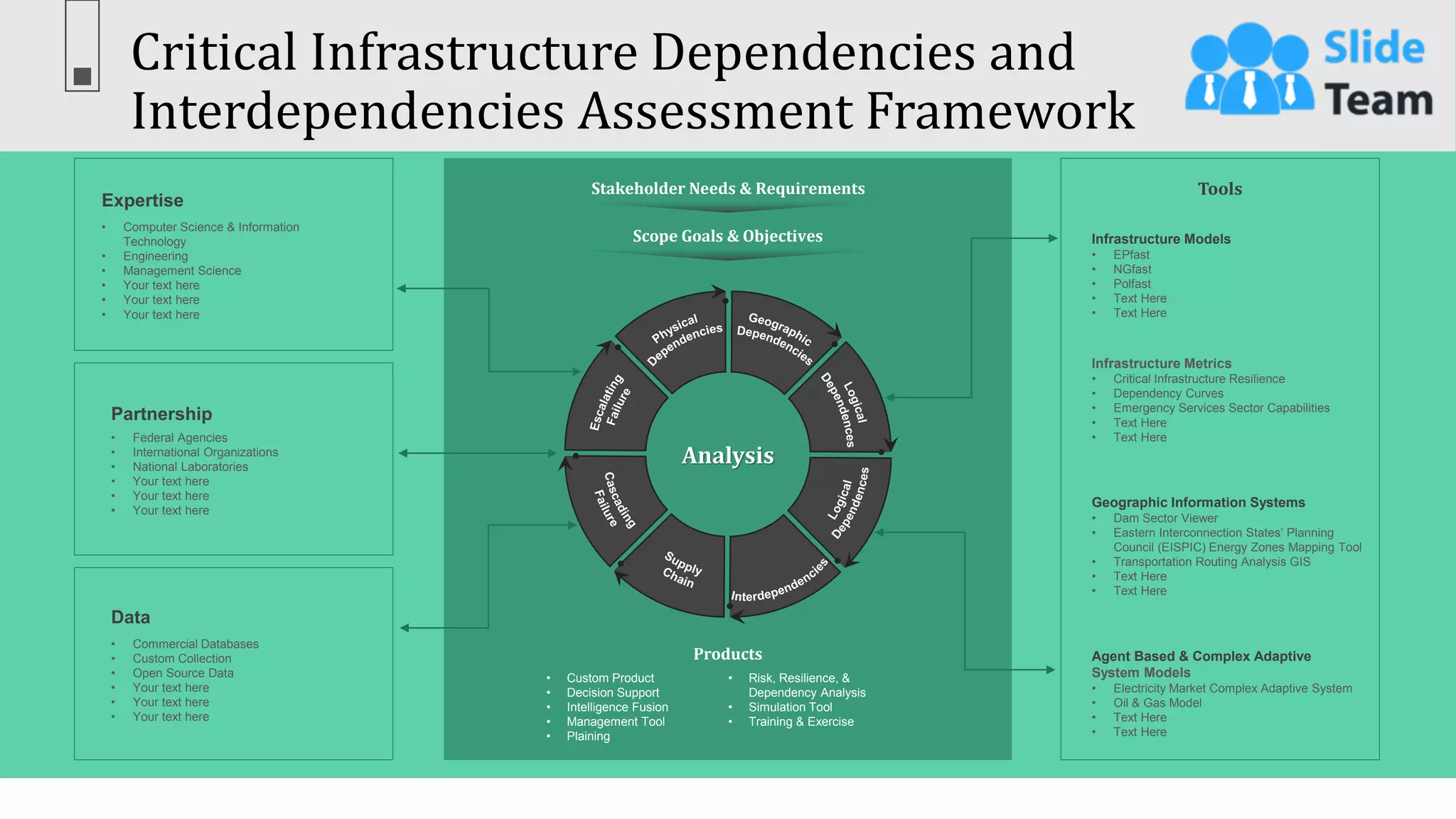
Task: Select 'Risk, Resilience, & Dependency Analysis' bullet
Action: click(807, 685)
